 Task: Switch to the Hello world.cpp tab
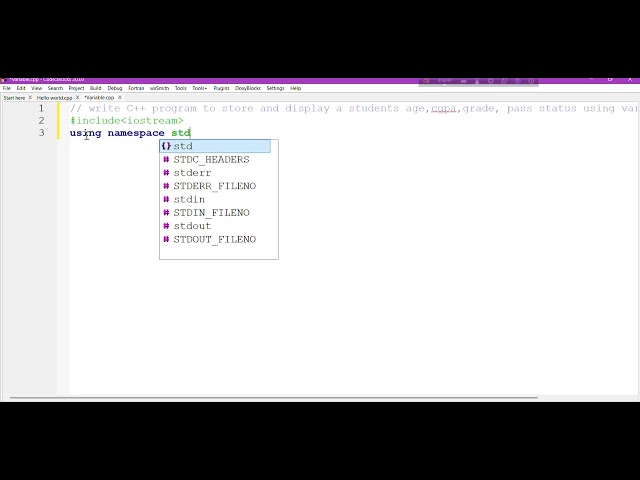point(54,98)
